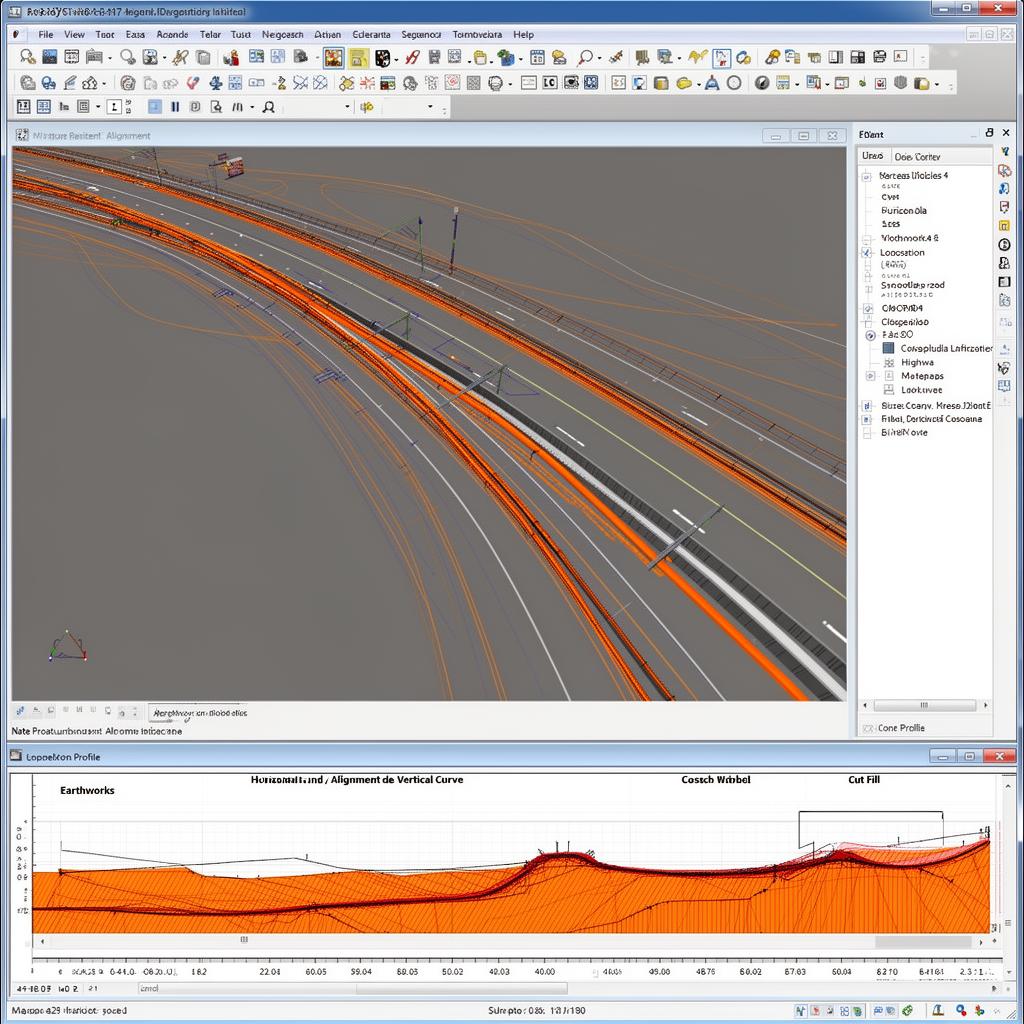
Task: Expand the Nerteas Lficicles 4 tree node
Action: pos(867,176)
